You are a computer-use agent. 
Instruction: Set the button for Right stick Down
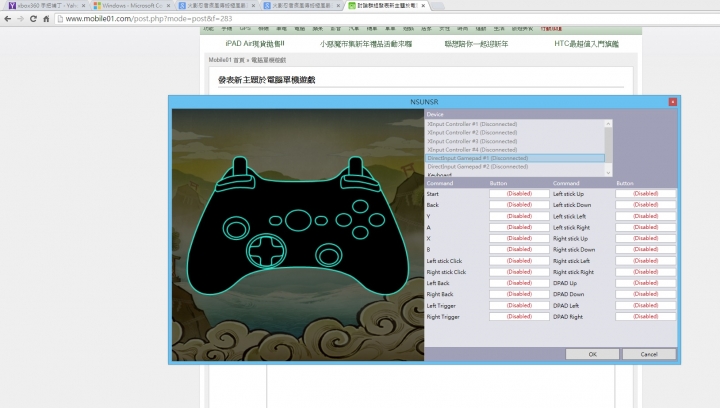point(646,249)
